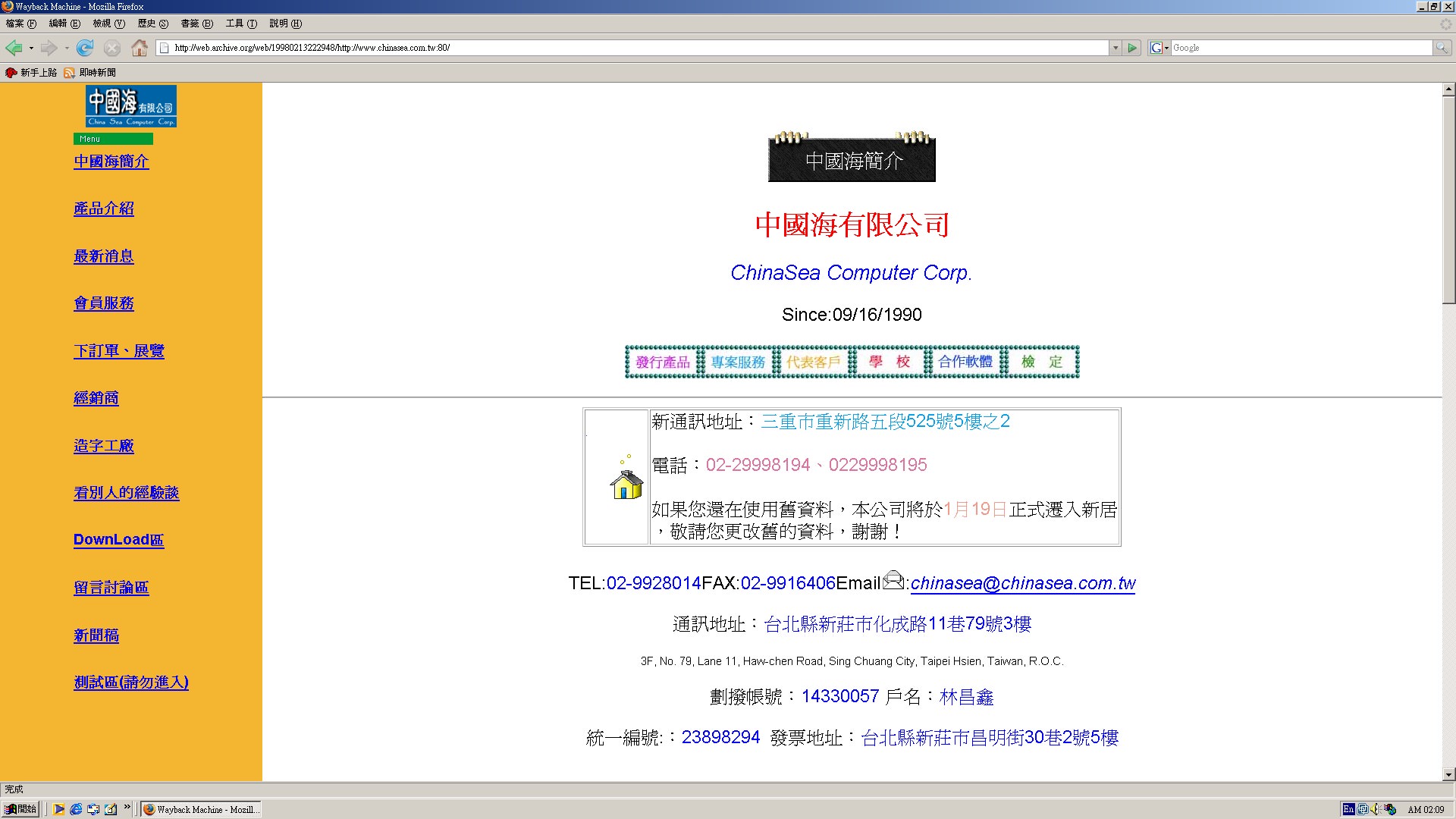The height and width of the screenshot is (819, 1456).
Task: Expand the back button history arrow
Action: [x=31, y=49]
